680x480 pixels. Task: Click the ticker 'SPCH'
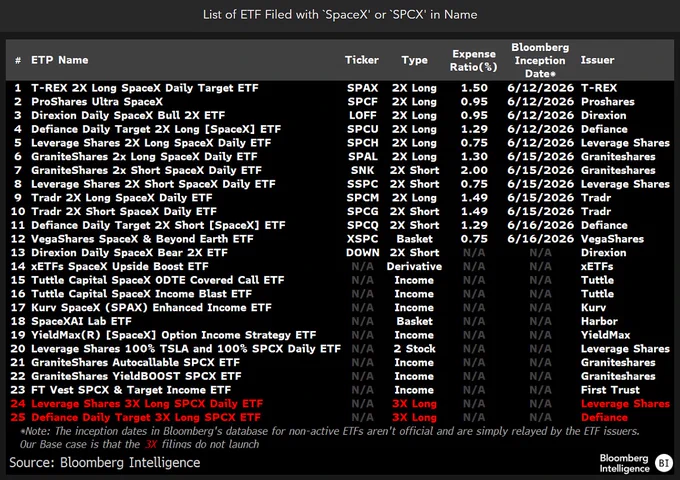point(362,143)
